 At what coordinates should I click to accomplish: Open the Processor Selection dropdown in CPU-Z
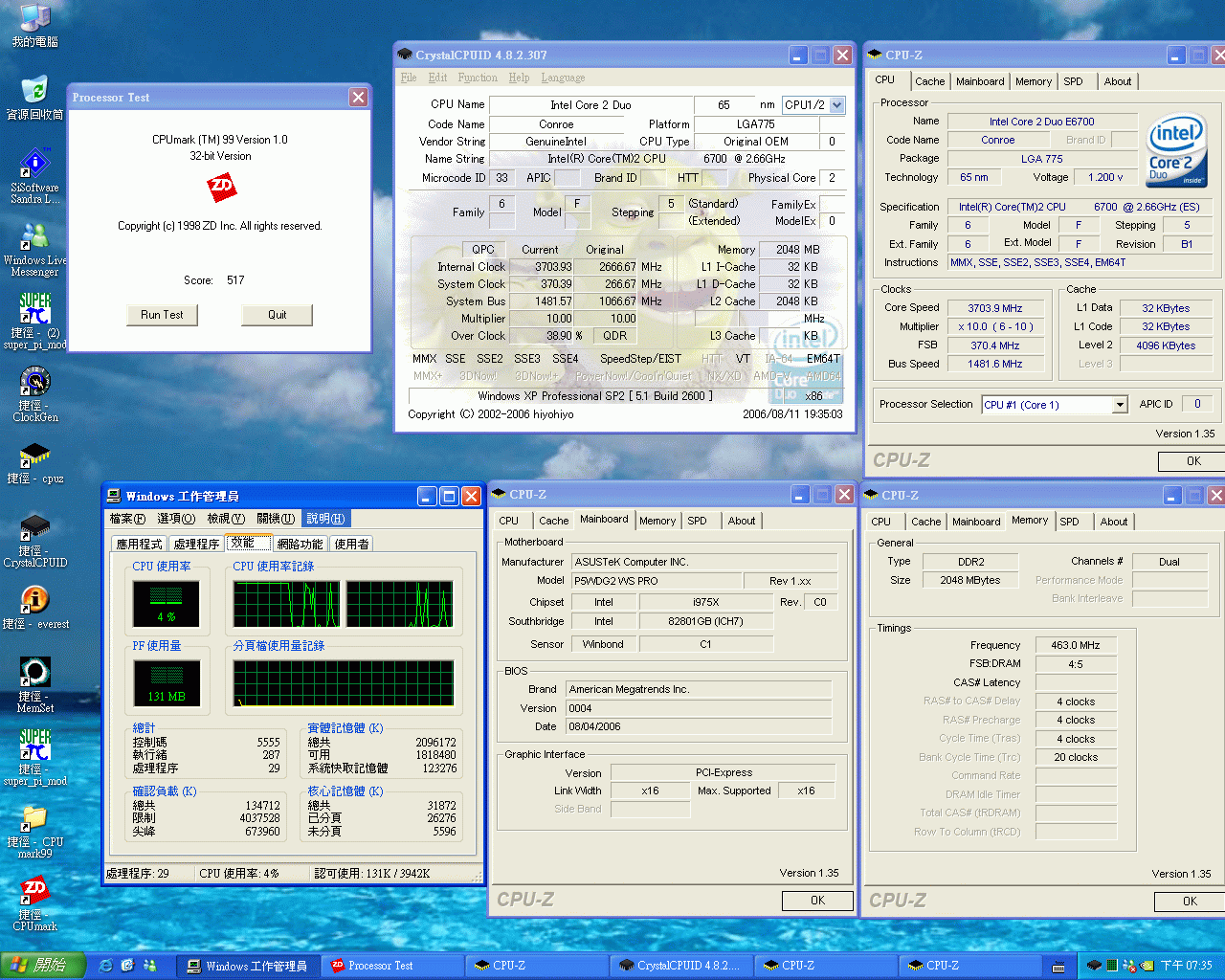click(x=1120, y=405)
